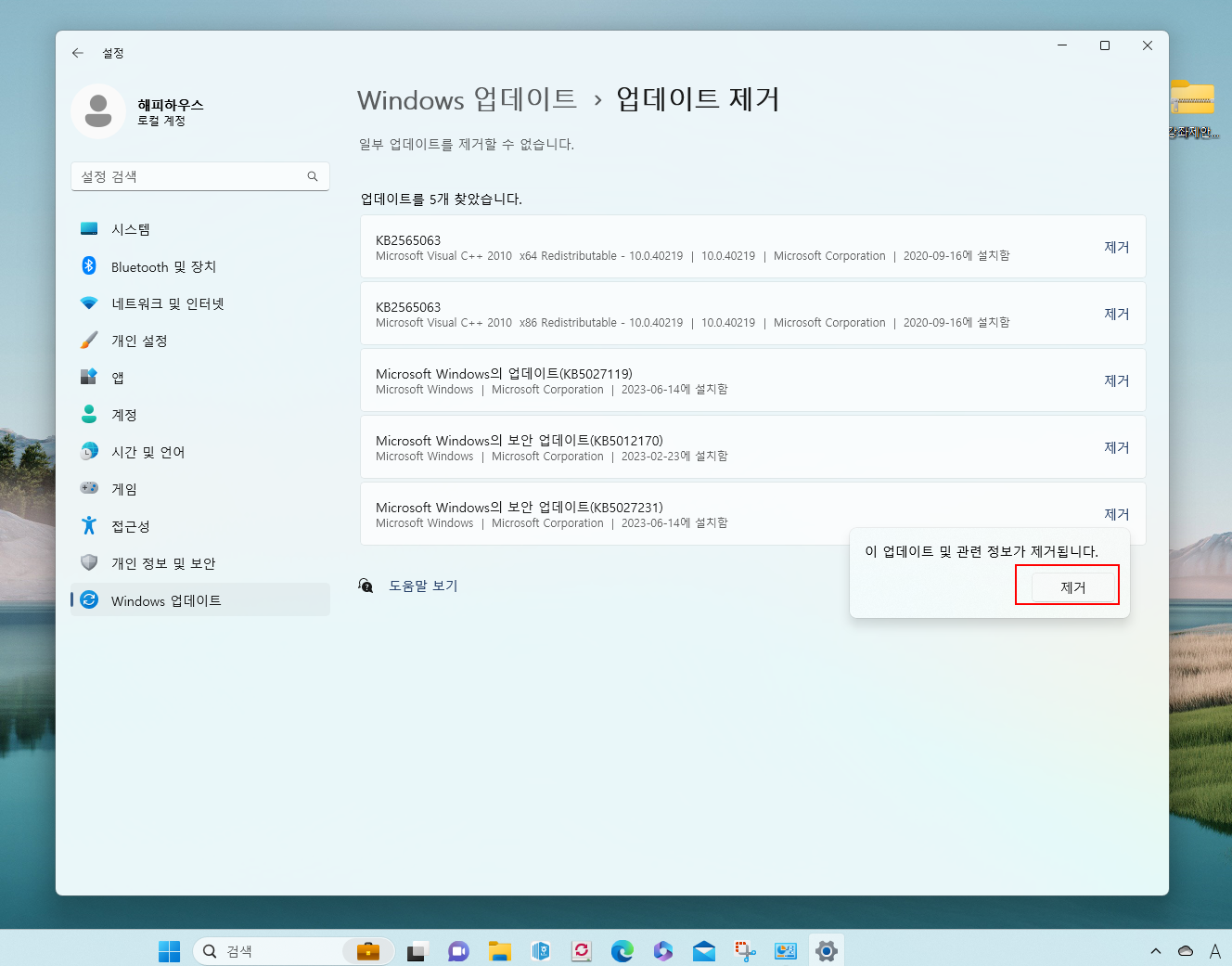Open red refresh app icon in taskbar
Image resolution: width=1232 pixels, height=966 pixels.
point(582,951)
